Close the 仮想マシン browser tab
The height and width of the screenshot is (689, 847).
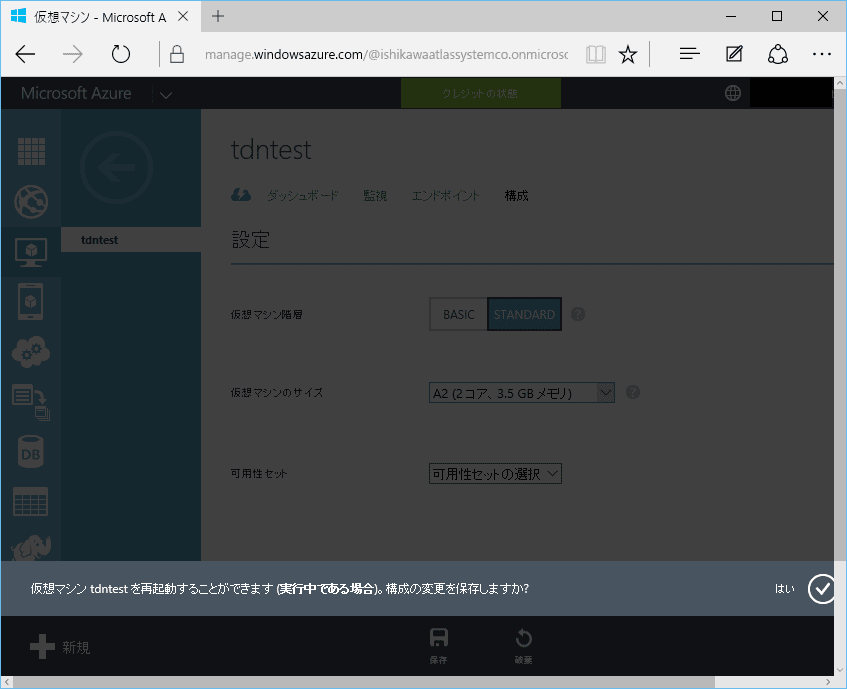pos(183,17)
